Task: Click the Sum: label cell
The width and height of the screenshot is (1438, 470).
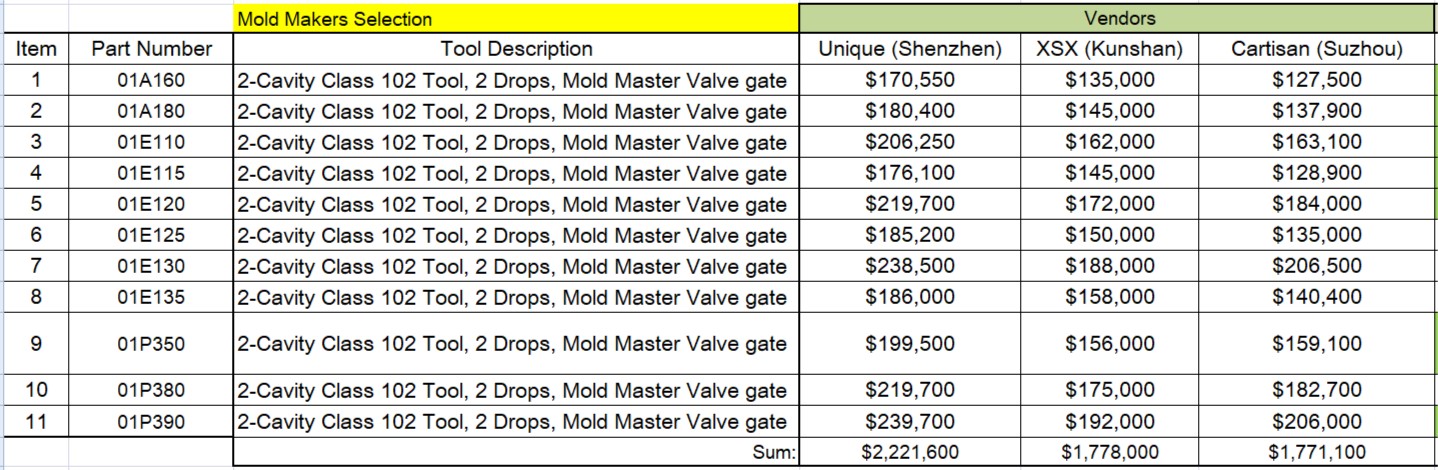Action: tap(516, 453)
